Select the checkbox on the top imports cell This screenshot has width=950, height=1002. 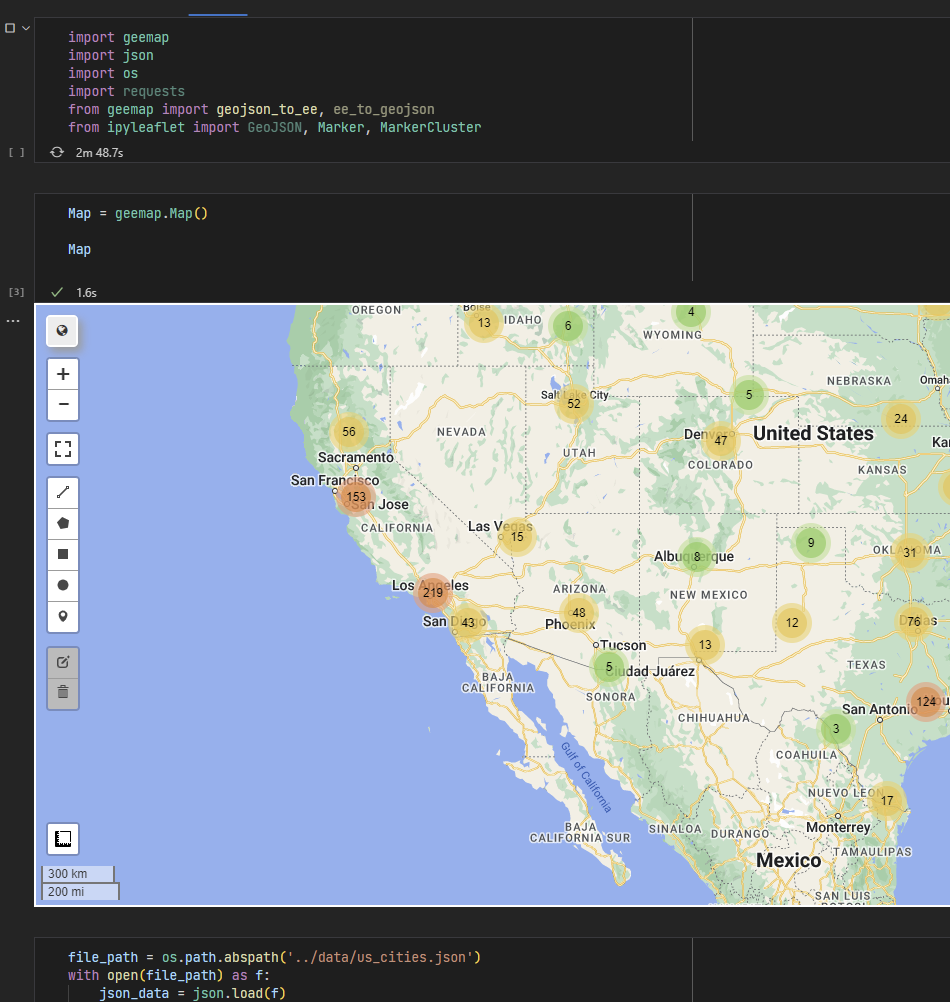click(x=10, y=27)
